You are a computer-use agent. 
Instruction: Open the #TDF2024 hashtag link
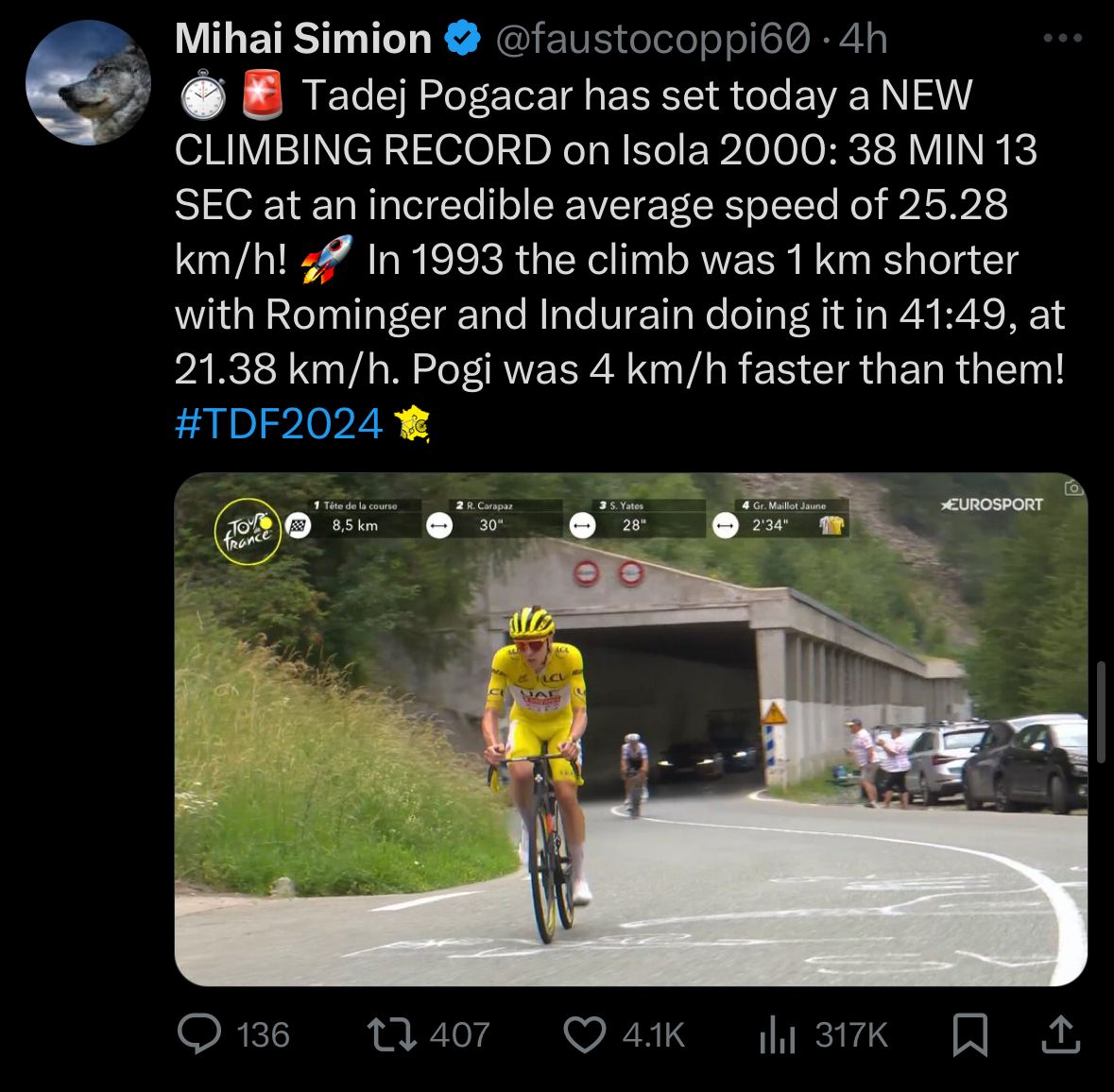point(279,423)
